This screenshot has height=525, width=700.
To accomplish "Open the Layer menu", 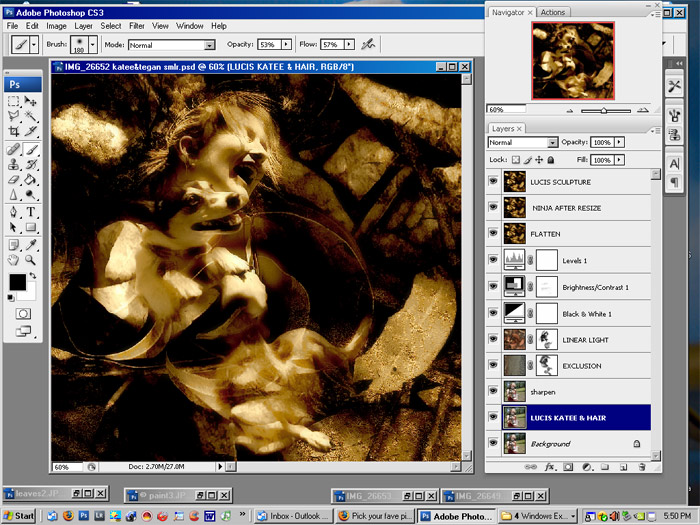I will [83, 26].
